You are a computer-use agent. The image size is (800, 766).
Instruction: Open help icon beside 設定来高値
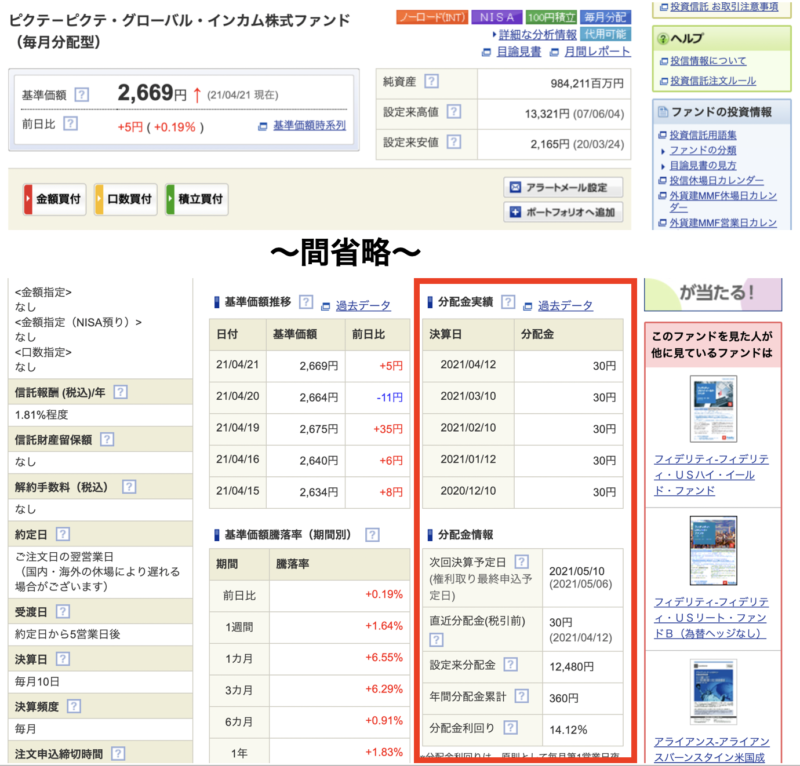pos(454,111)
